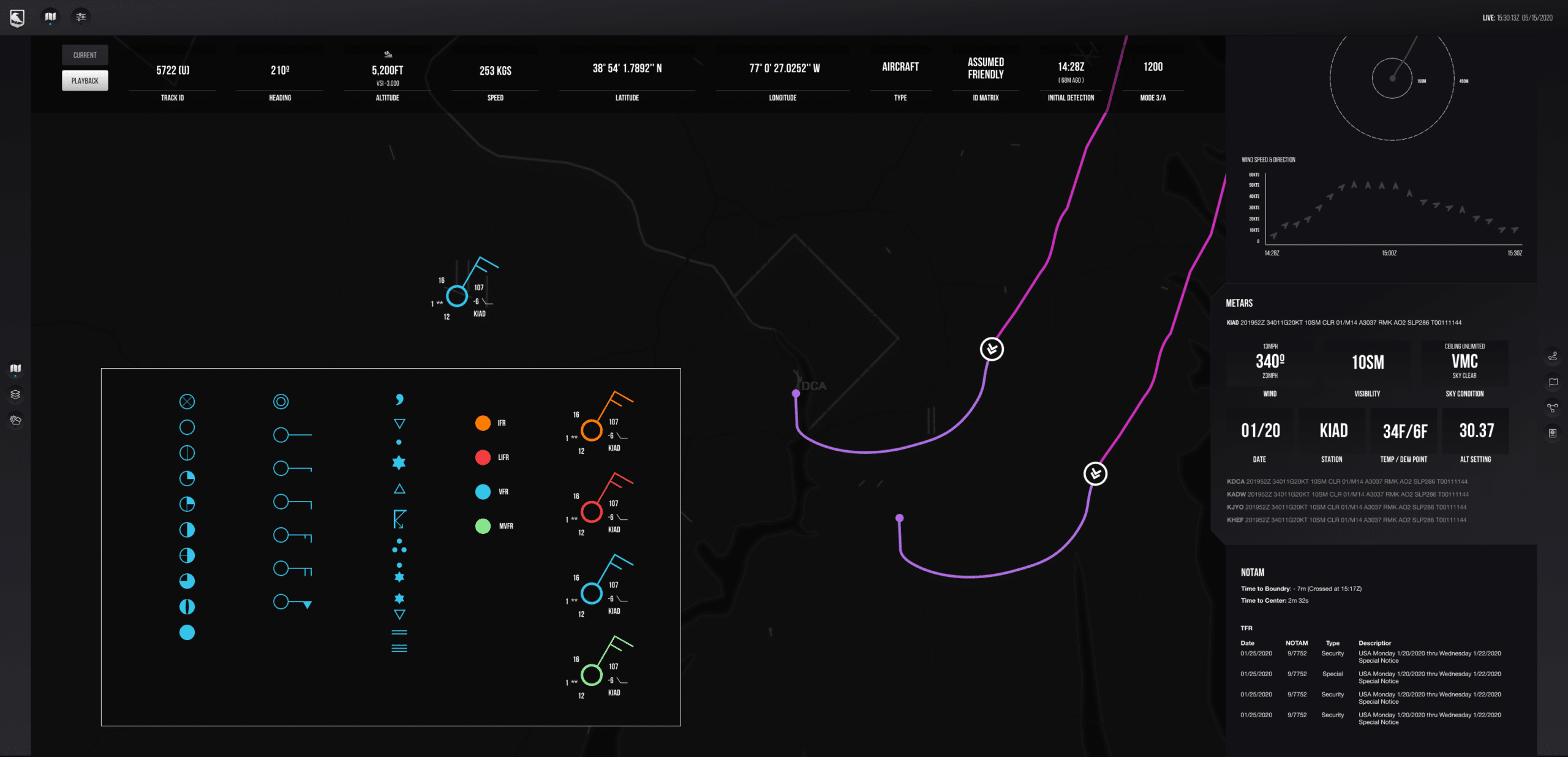Viewport: 1568px width, 757px height.
Task: Select the KJYO METAR line
Action: point(1346,507)
